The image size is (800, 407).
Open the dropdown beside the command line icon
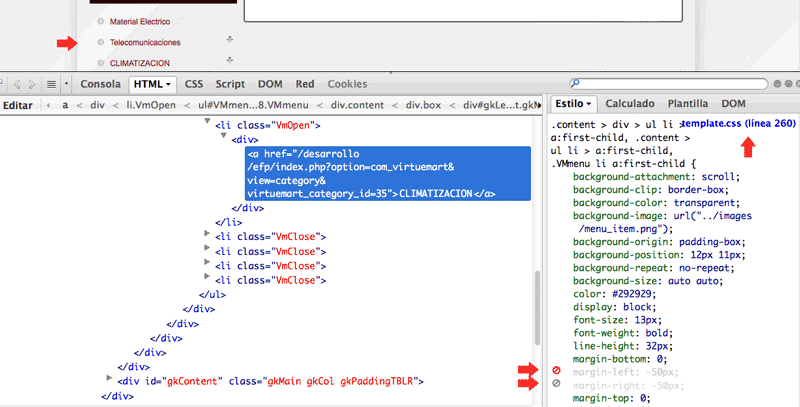(x=66, y=84)
